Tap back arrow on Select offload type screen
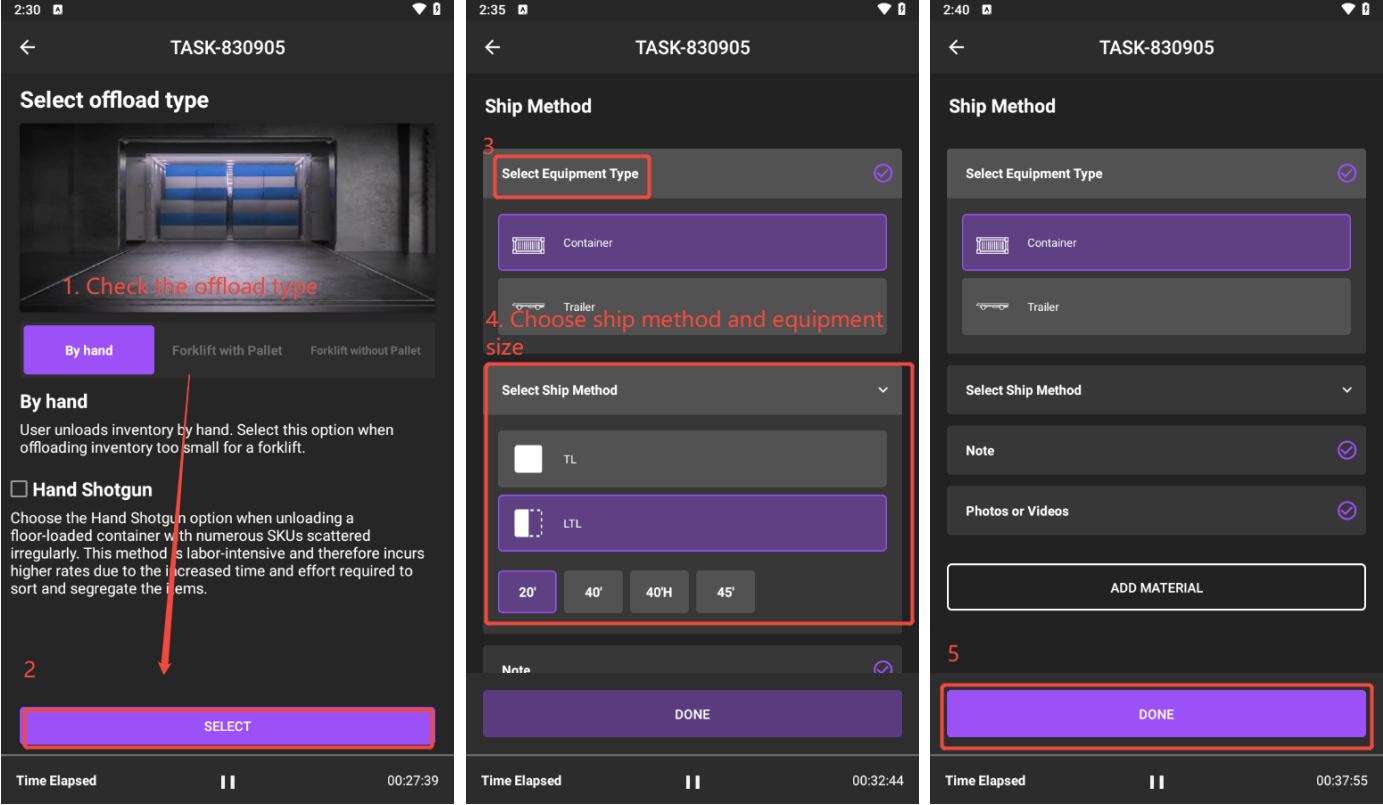The image size is (1383, 805). click(x=28, y=47)
